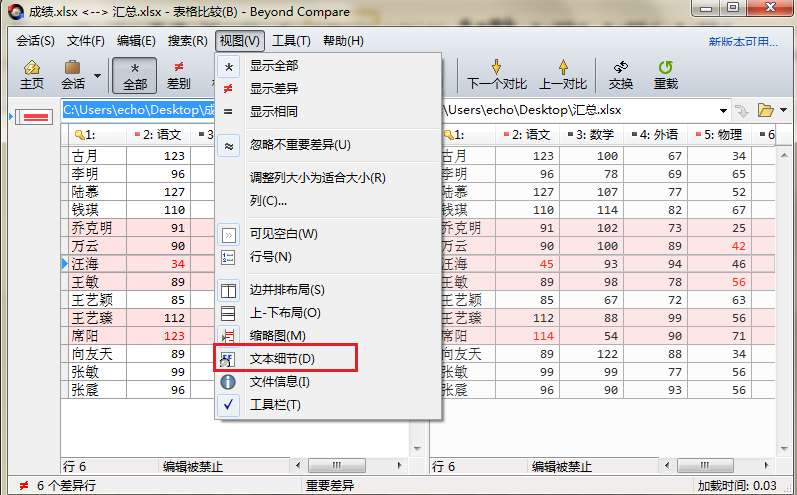This screenshot has width=797, height=495.
Task: Choose 调整列大小为适合大小(R)
Action: pyautogui.click(x=328, y=178)
